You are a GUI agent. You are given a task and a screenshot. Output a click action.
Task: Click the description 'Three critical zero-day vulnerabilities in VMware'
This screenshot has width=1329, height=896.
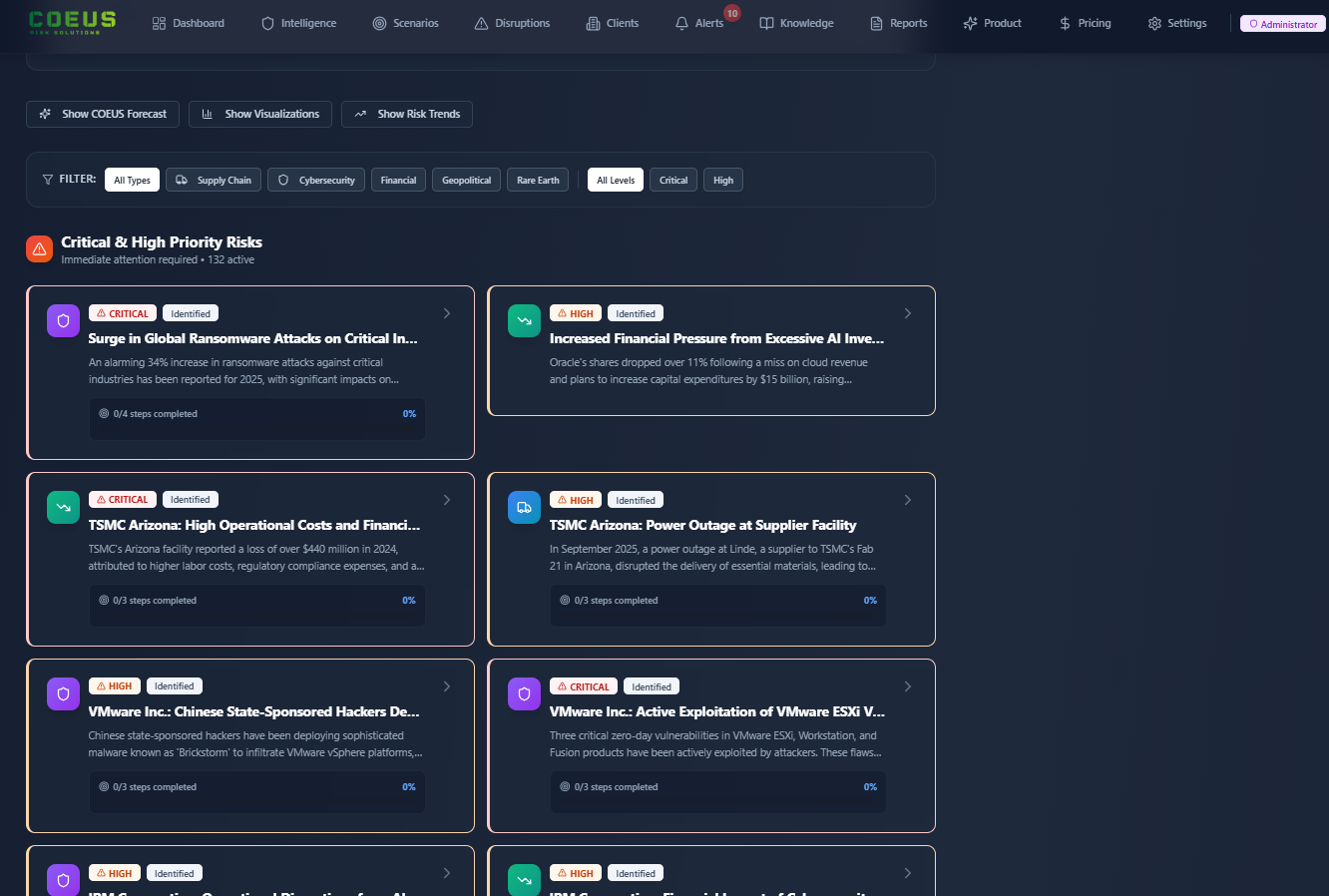click(x=715, y=743)
